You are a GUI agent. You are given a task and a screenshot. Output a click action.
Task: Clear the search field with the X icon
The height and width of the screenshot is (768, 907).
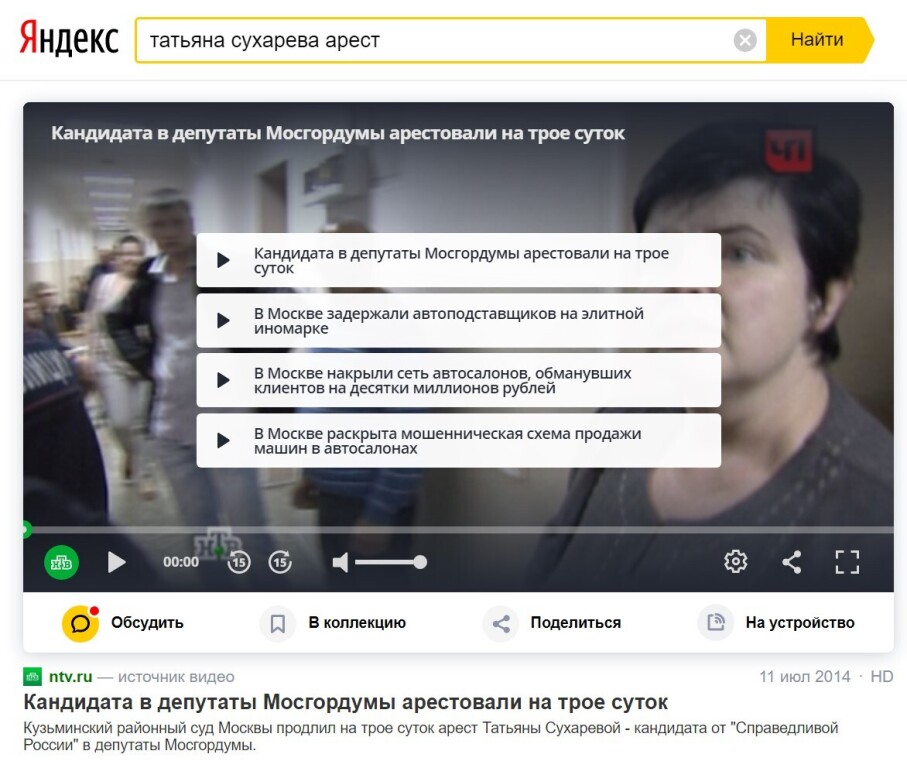745,40
